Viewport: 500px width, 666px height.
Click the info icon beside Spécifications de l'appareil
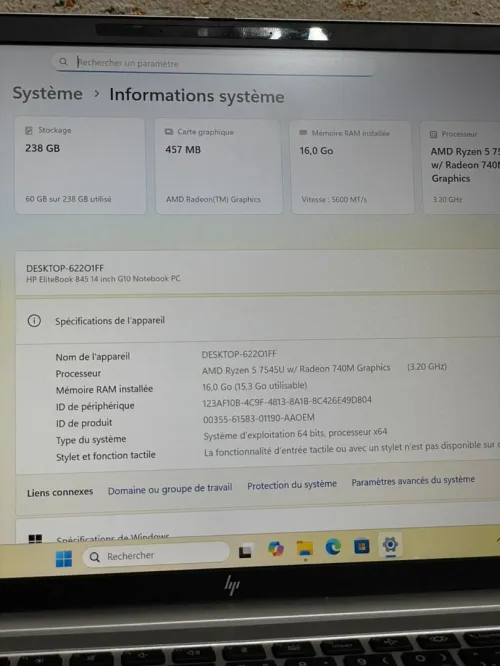pyautogui.click(x=34, y=320)
